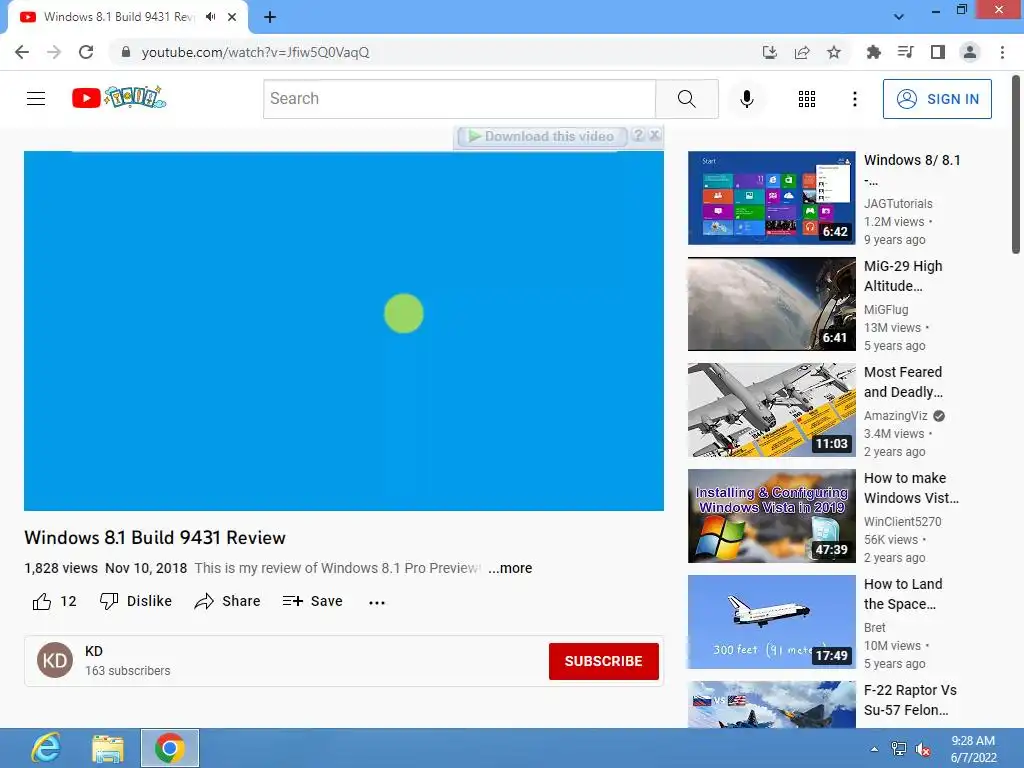
Task: Click Chrome icon in taskbar
Action: [170, 748]
